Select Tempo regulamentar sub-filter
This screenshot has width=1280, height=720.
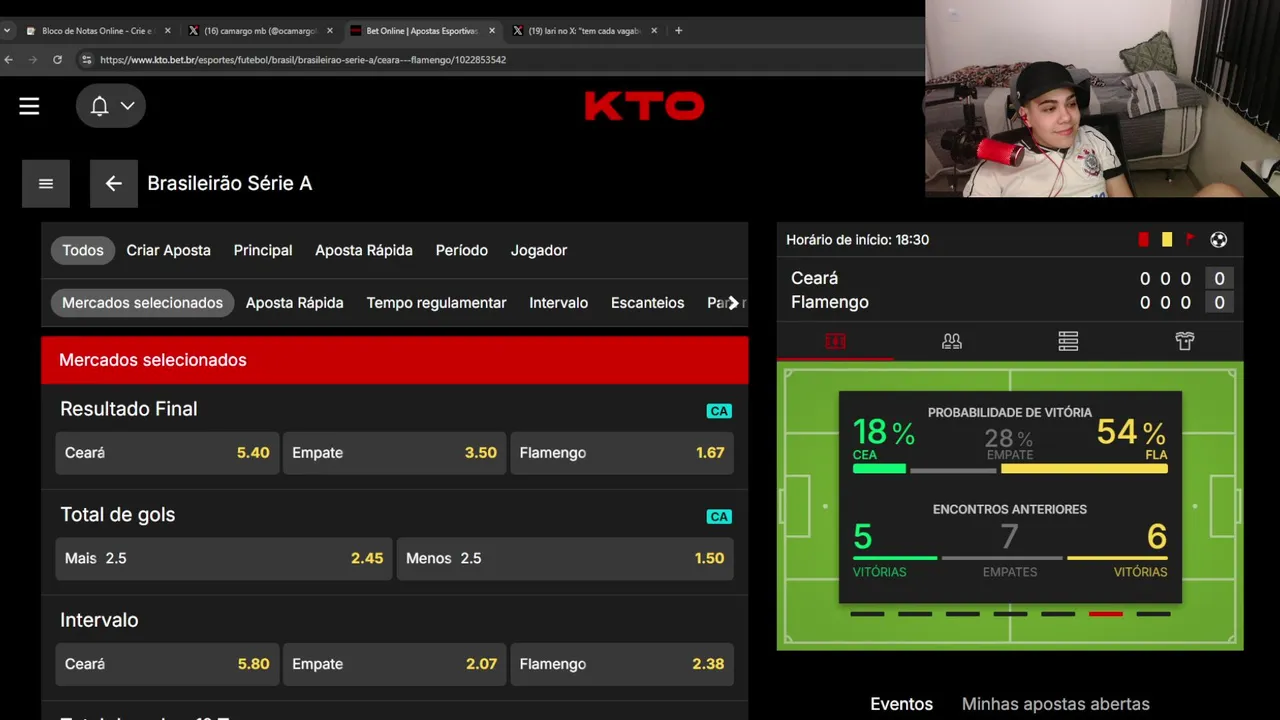[436, 303]
